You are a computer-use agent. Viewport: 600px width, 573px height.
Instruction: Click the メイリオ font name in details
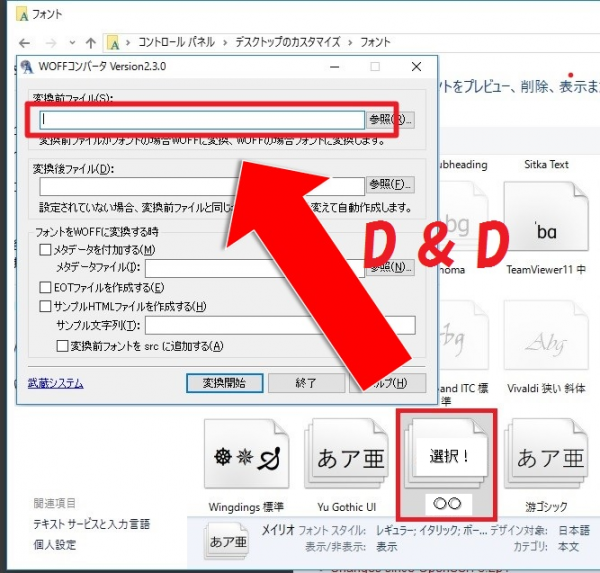click(x=278, y=530)
